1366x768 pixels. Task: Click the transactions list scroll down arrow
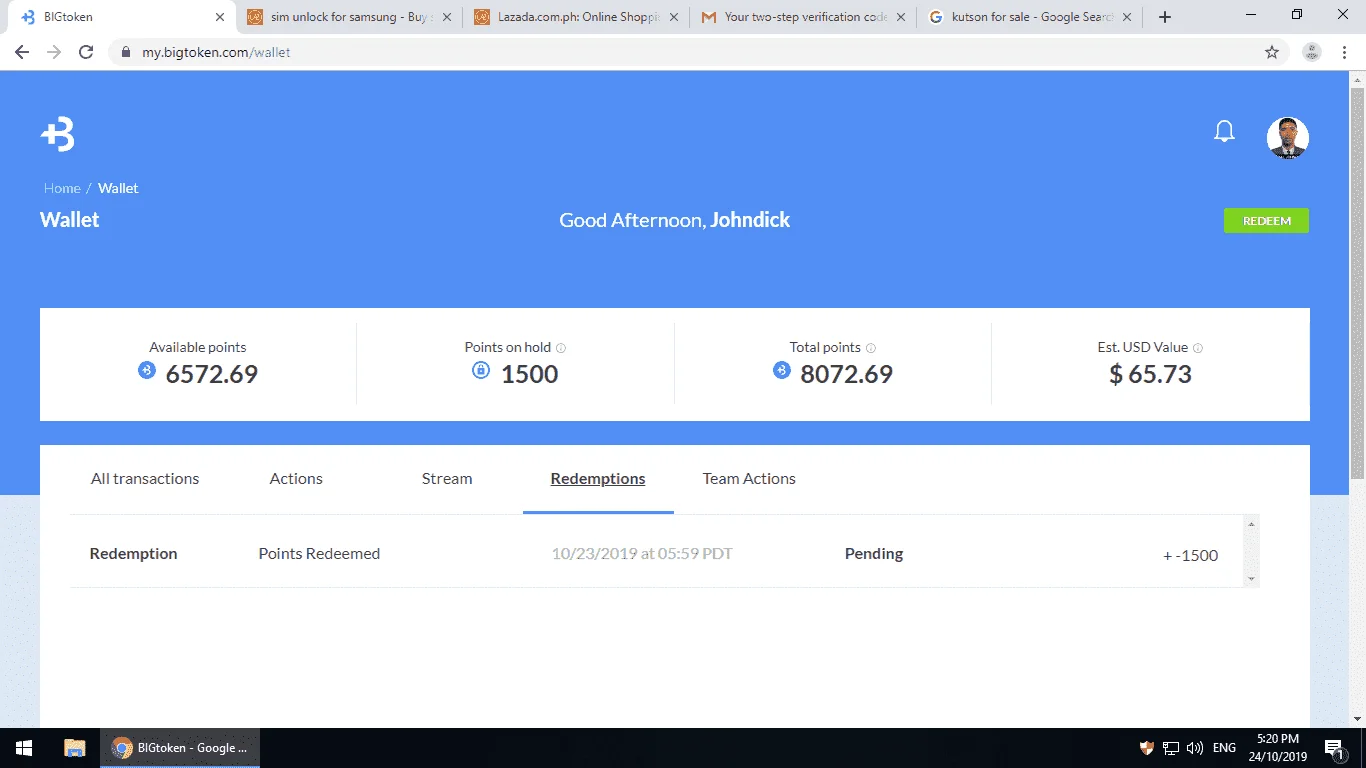click(1251, 579)
